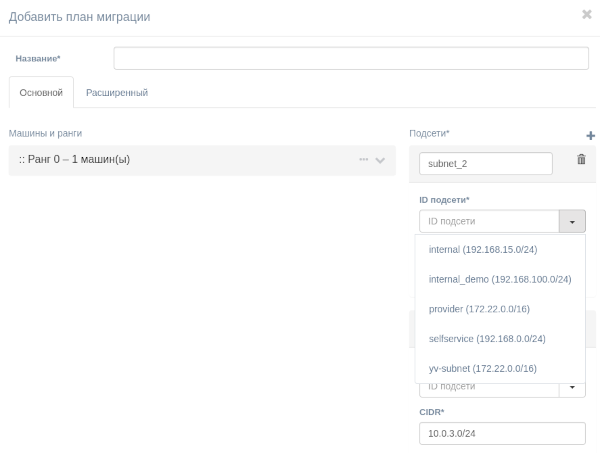
Task: Click the Название text field
Action: 350,58
